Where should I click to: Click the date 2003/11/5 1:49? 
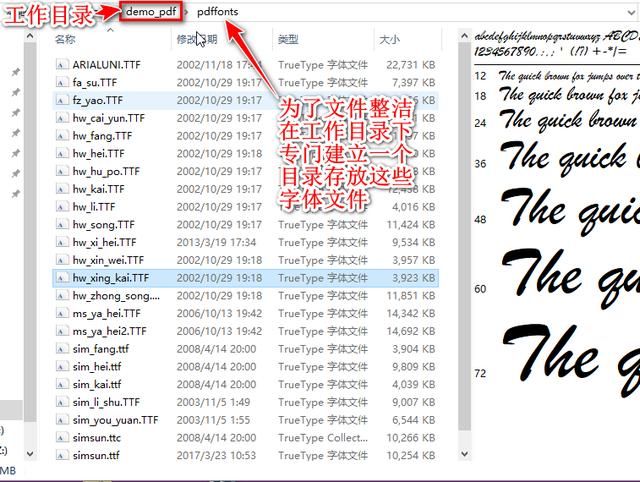pos(213,402)
